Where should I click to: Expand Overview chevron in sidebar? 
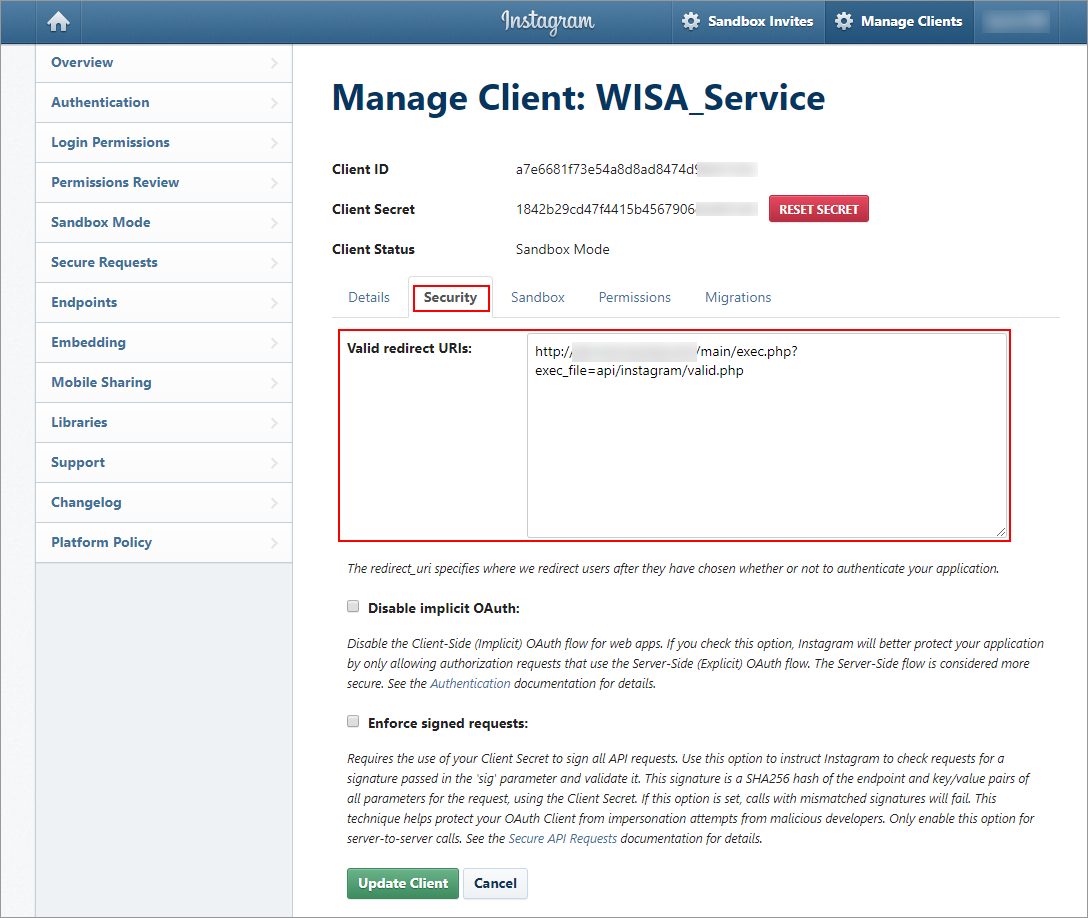coord(274,63)
